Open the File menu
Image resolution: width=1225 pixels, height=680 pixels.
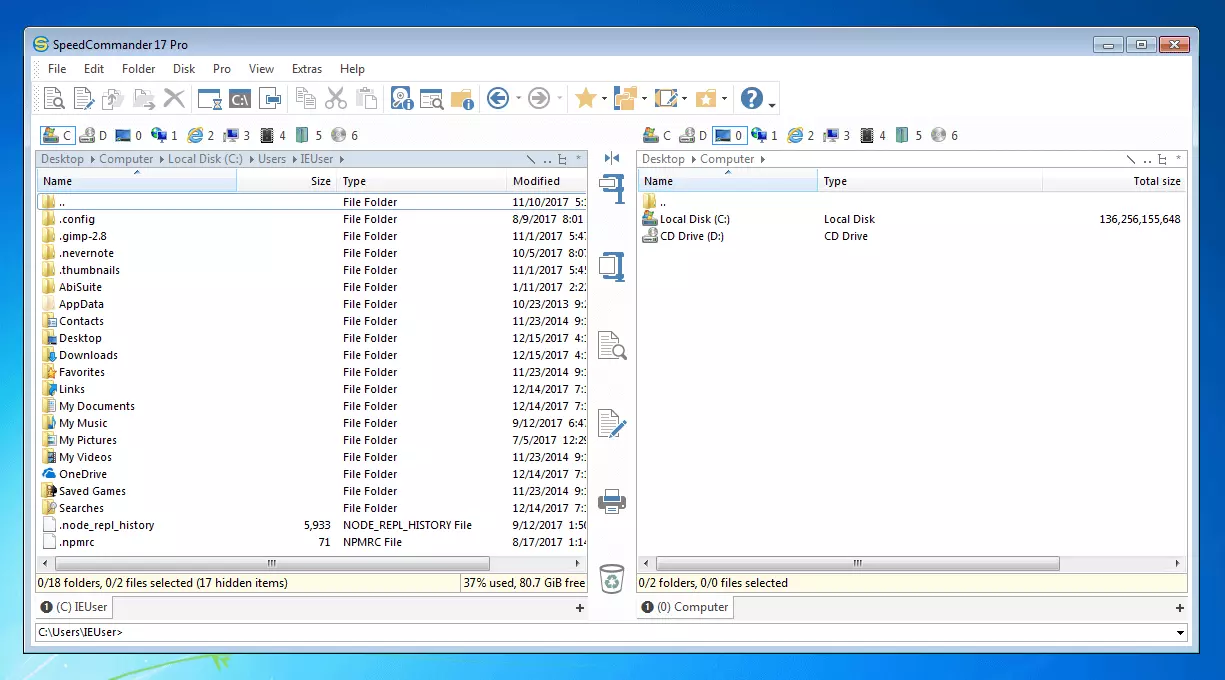57,69
